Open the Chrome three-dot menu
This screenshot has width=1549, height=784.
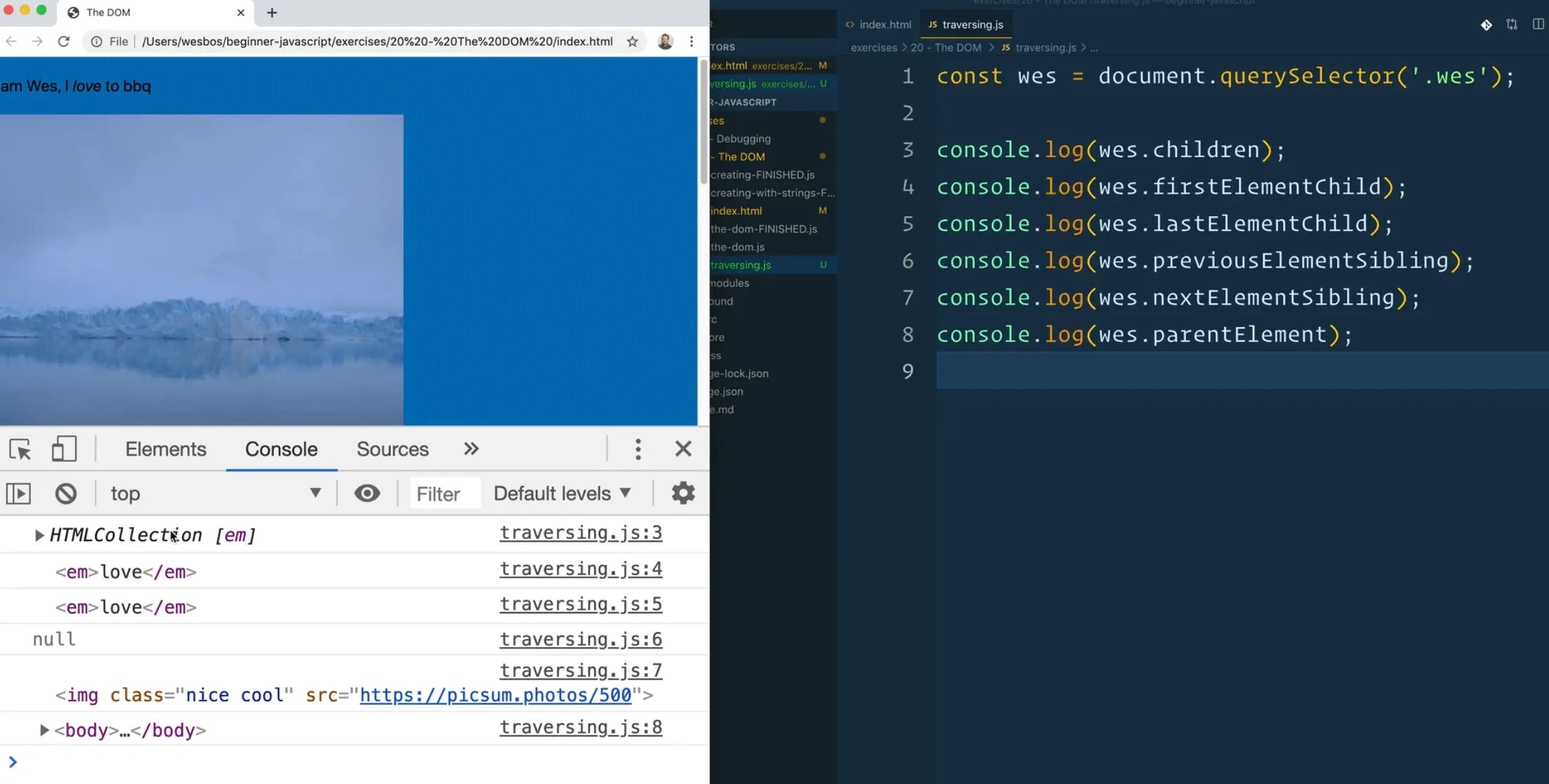[692, 41]
